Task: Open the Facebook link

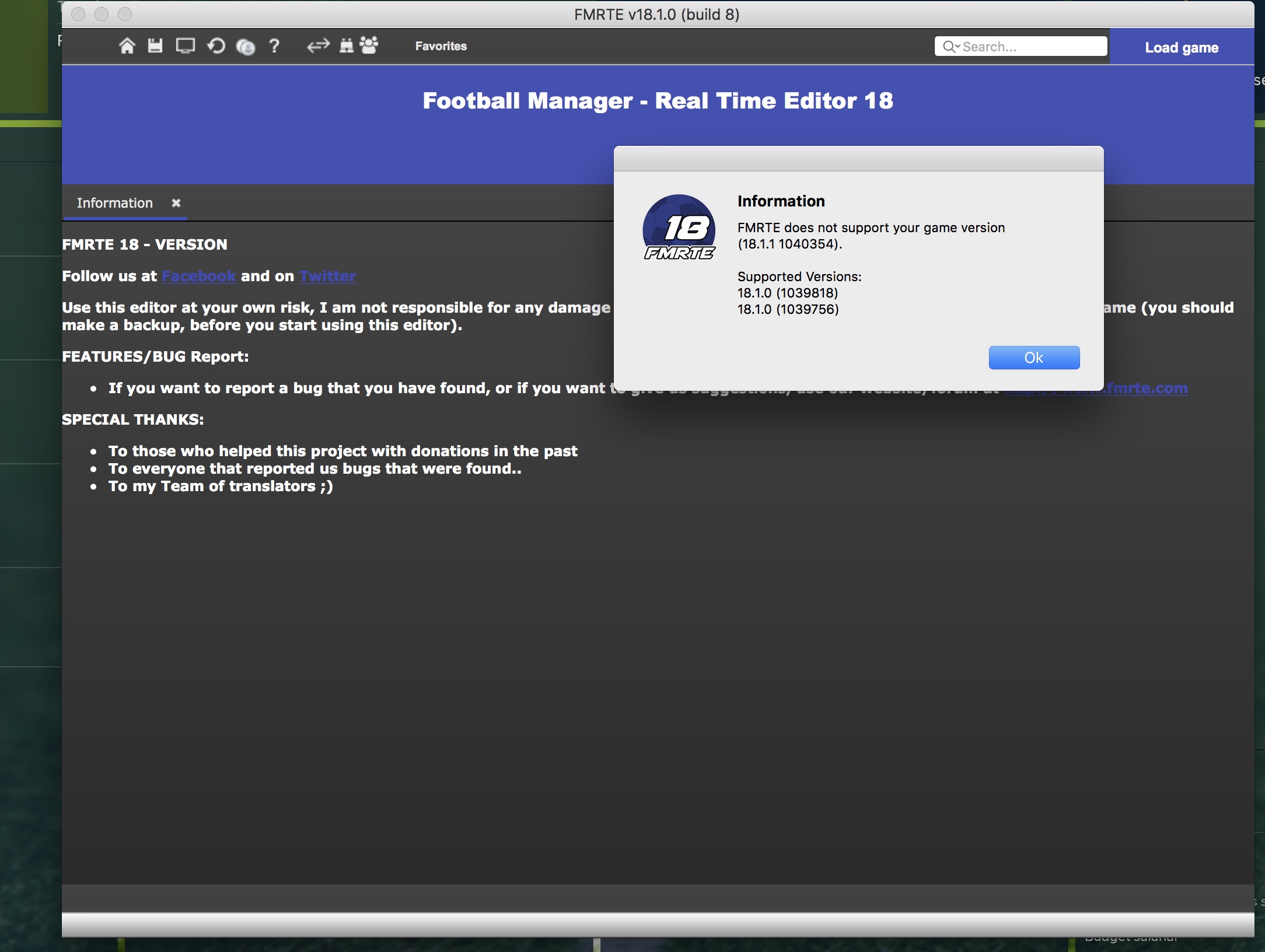Action: [x=198, y=276]
